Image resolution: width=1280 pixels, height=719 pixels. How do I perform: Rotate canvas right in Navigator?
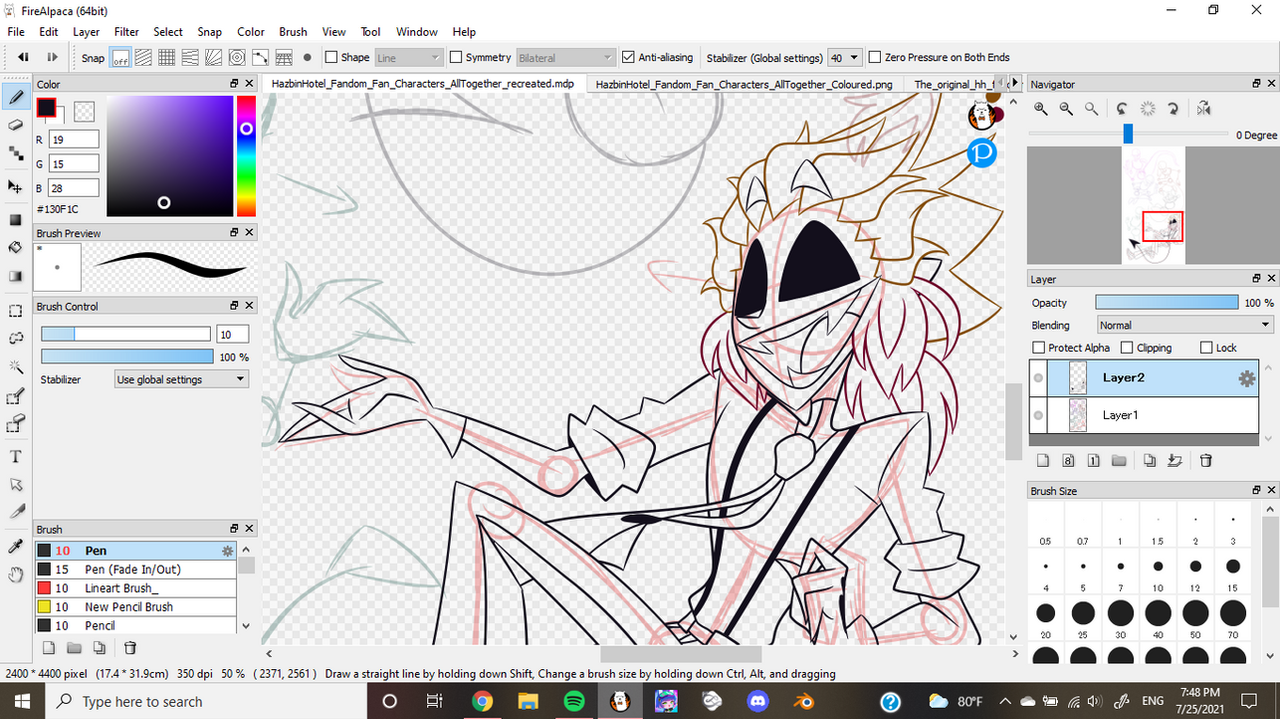[x=1173, y=109]
